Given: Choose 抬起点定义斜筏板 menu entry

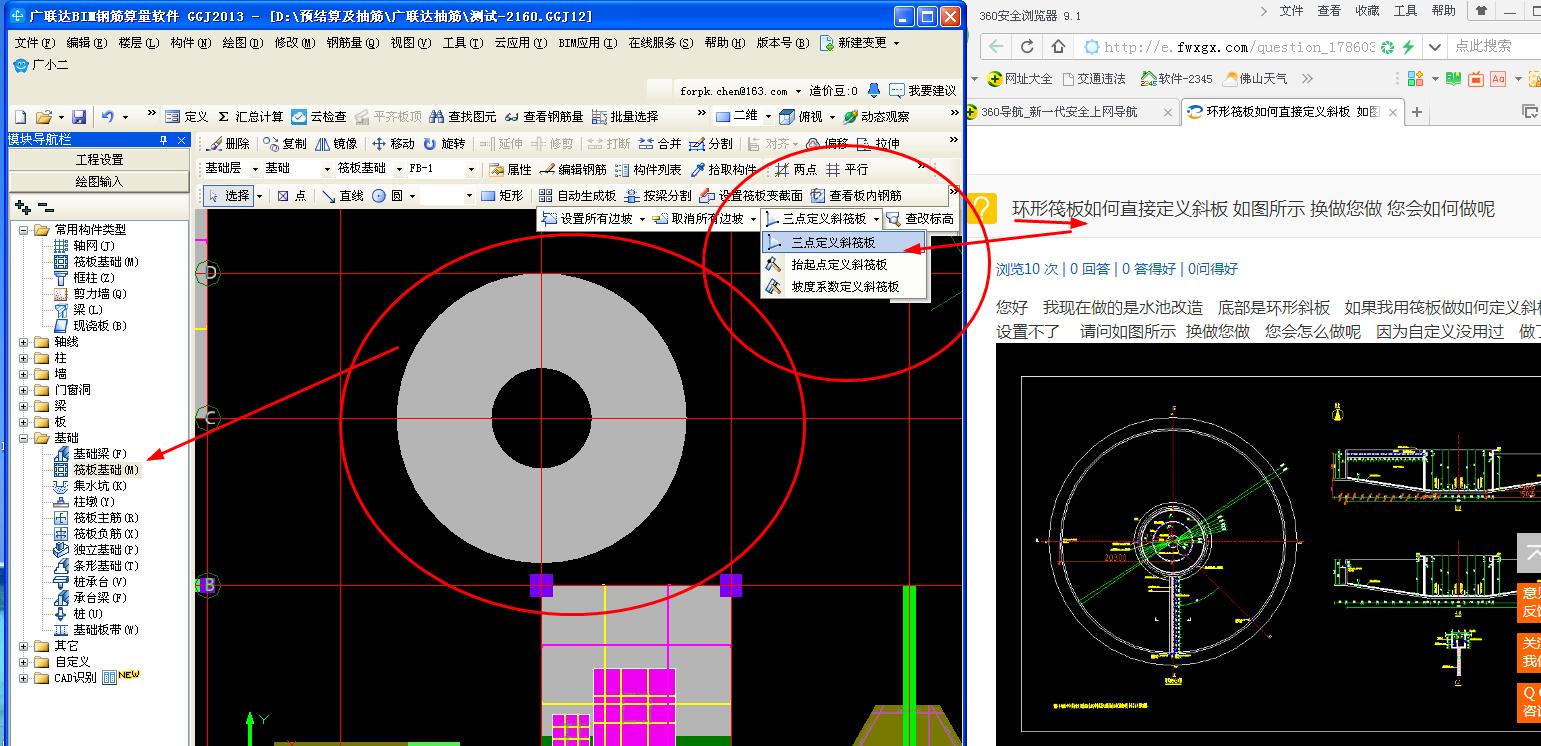Looking at the screenshot, I should coord(844,265).
